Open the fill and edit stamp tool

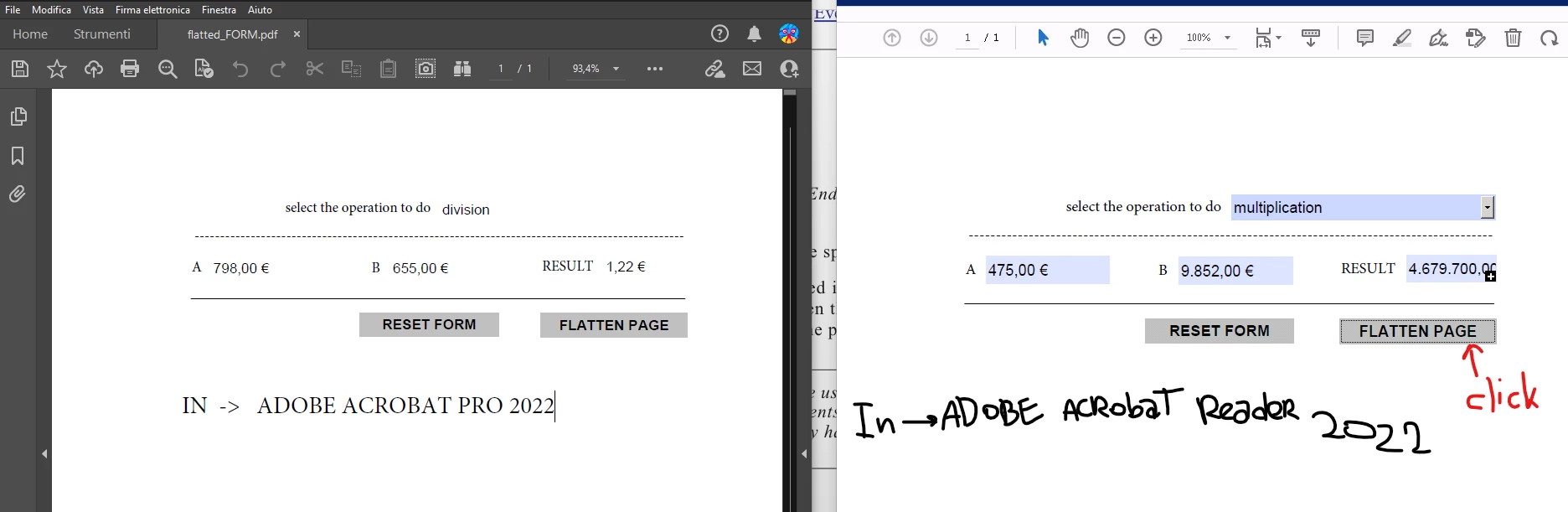(x=1476, y=38)
